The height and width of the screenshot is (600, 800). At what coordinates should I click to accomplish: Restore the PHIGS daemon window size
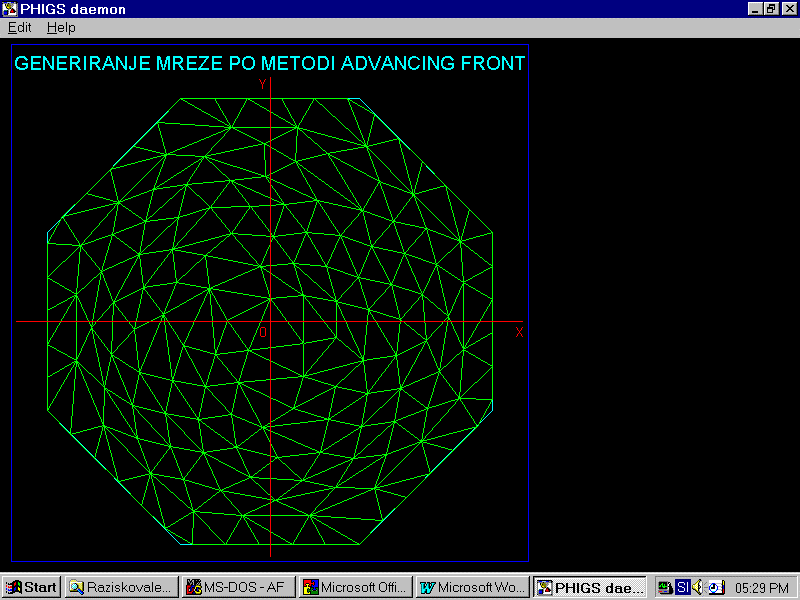pyautogui.click(x=771, y=9)
